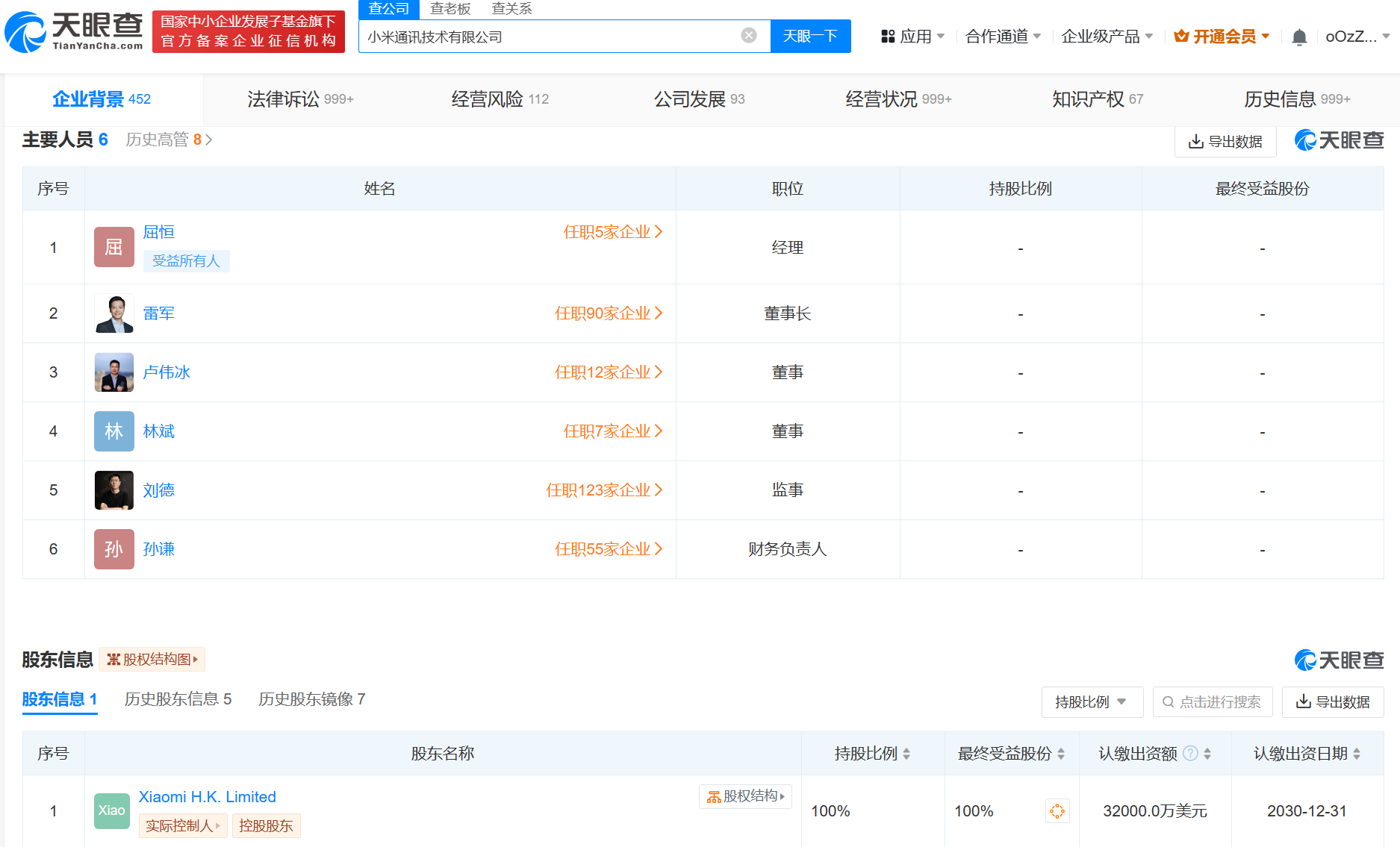Open the 持股比例 filter dropdown
Image resolution: width=1400 pixels, height=847 pixels.
(1092, 702)
